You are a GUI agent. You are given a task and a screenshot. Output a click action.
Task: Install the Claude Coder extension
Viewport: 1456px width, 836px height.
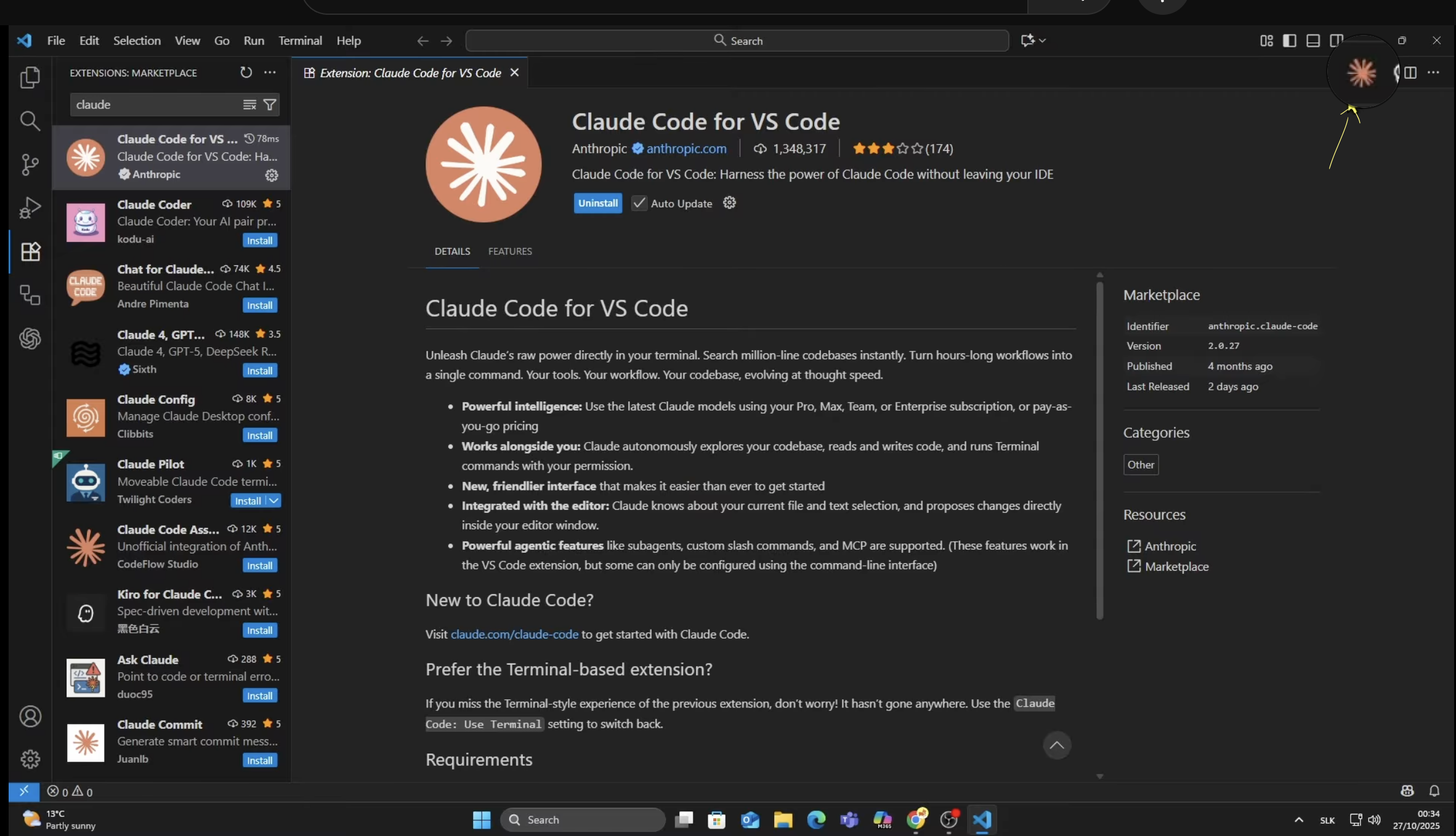[x=259, y=241]
